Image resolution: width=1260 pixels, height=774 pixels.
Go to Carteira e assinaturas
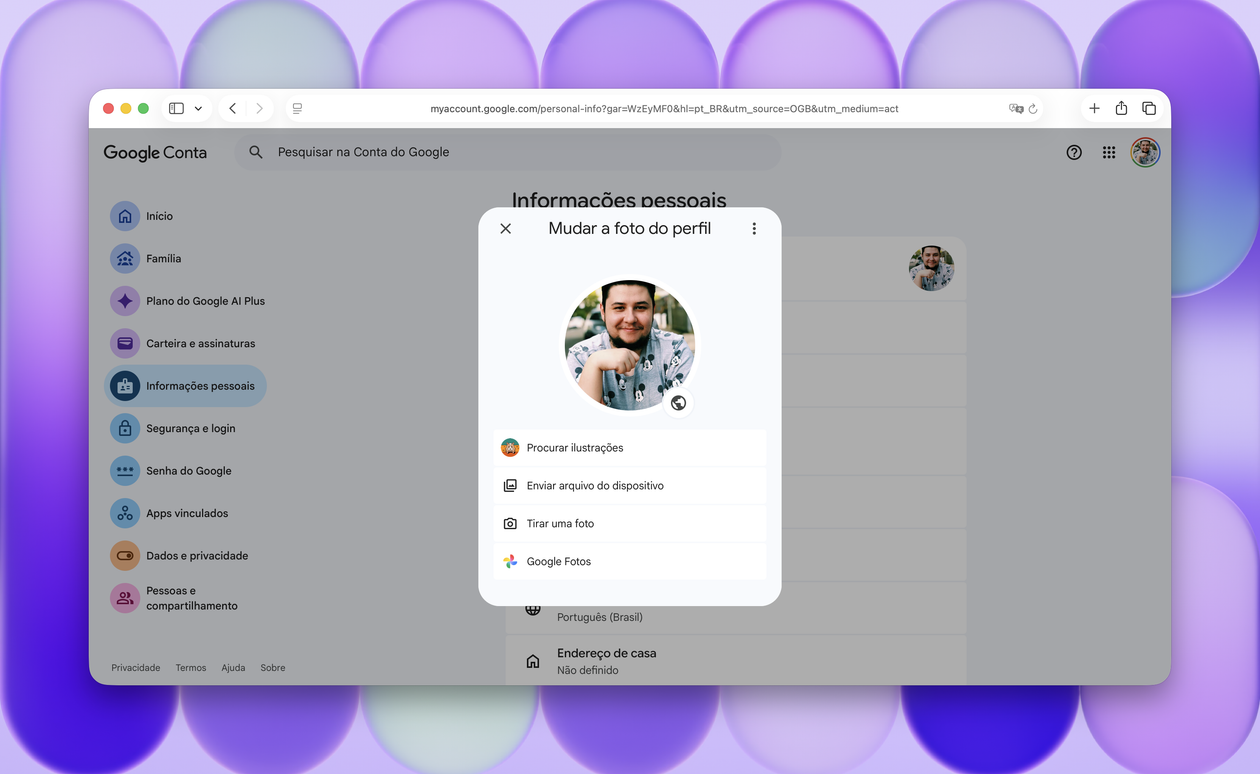pos(186,344)
